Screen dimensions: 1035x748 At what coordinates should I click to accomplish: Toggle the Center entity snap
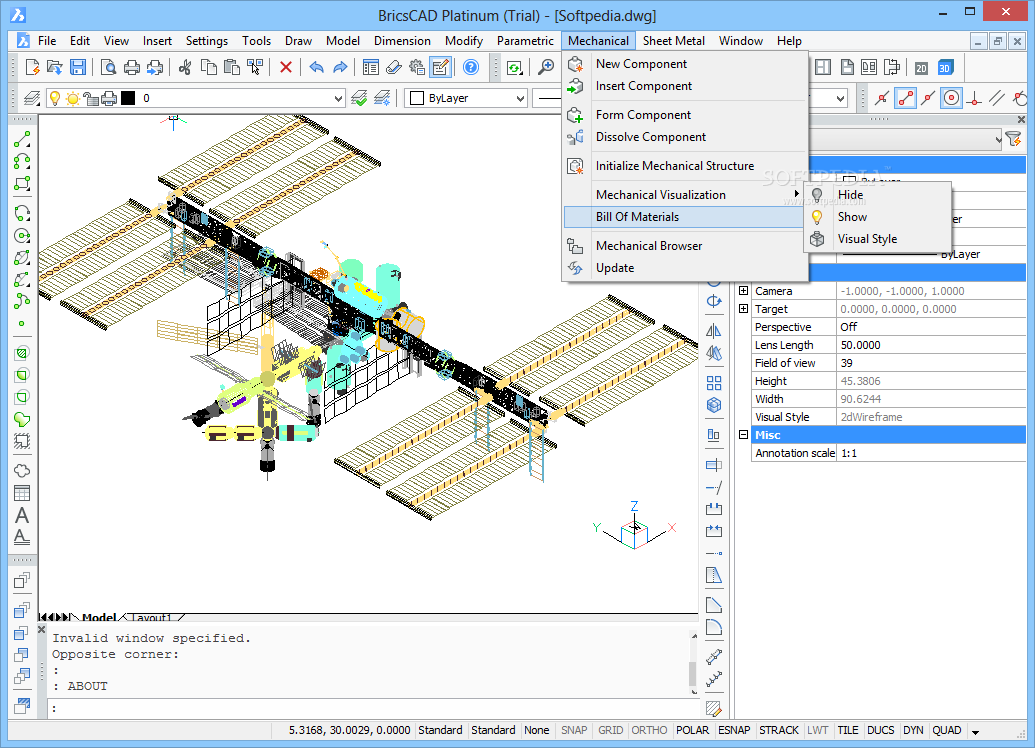(x=951, y=98)
